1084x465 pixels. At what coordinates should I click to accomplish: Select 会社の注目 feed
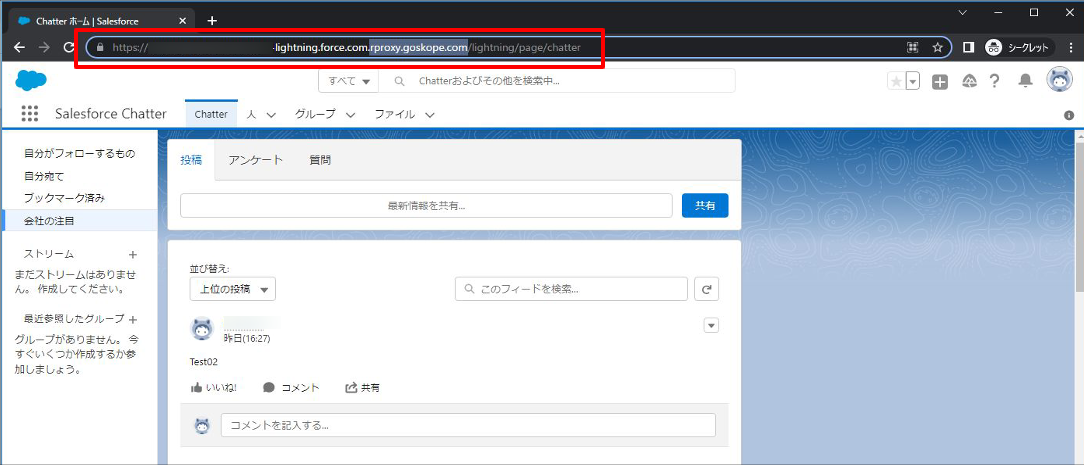pyautogui.click(x=80, y=220)
